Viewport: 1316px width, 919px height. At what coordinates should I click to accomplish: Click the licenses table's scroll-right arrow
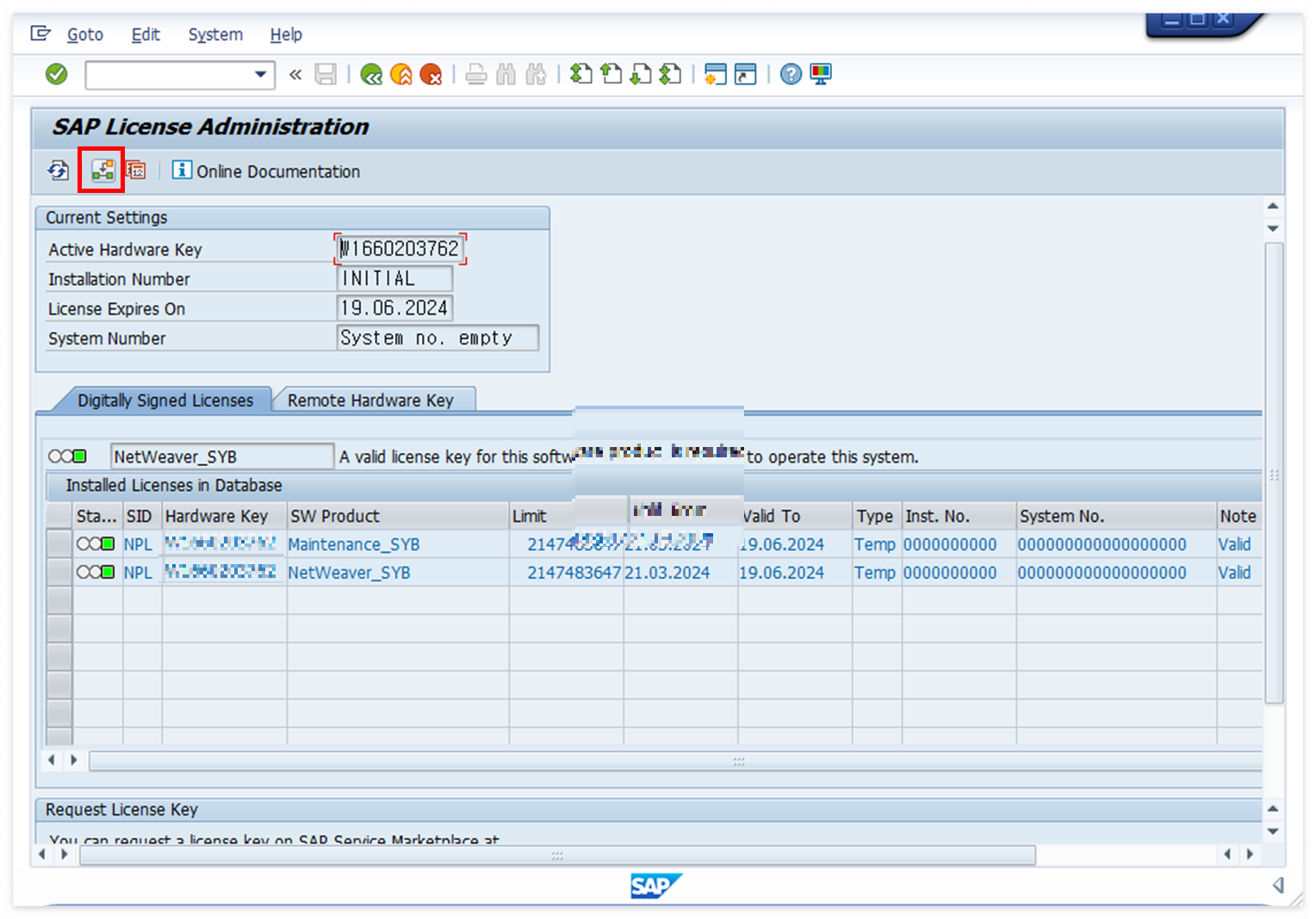tap(74, 760)
